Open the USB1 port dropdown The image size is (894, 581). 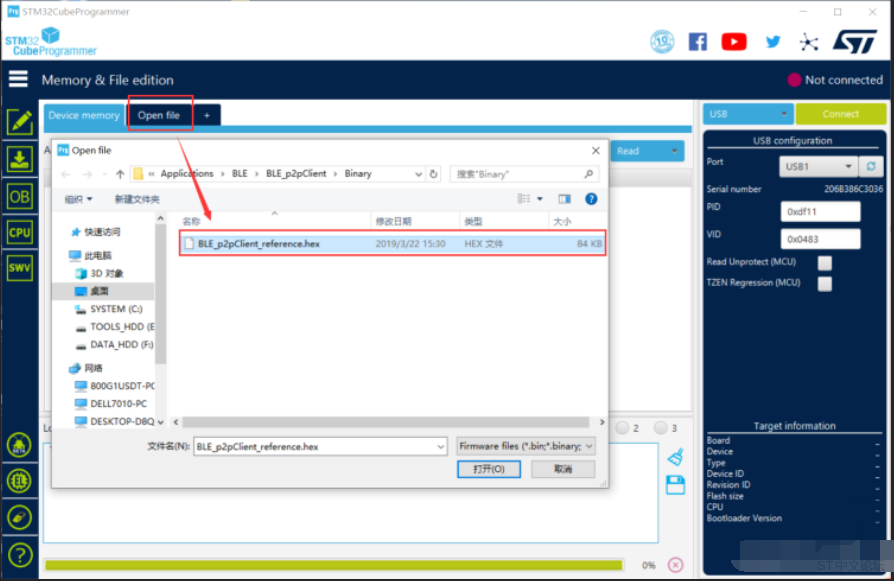coord(818,166)
